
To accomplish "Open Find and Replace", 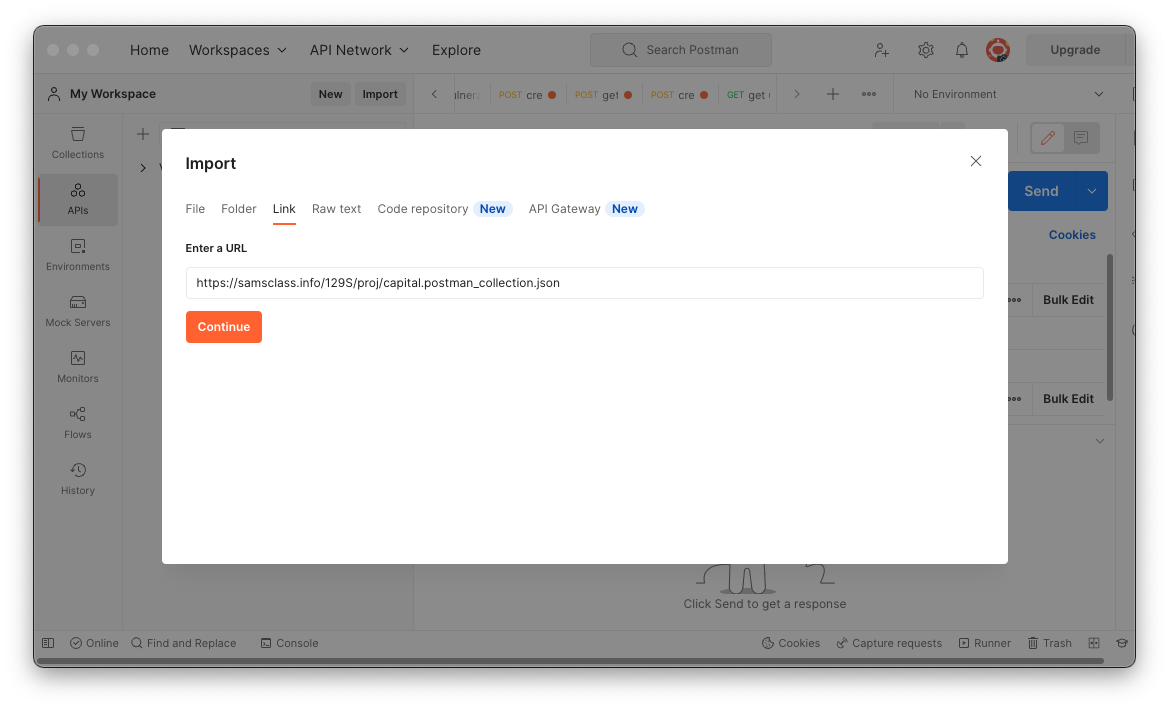I will coord(183,643).
